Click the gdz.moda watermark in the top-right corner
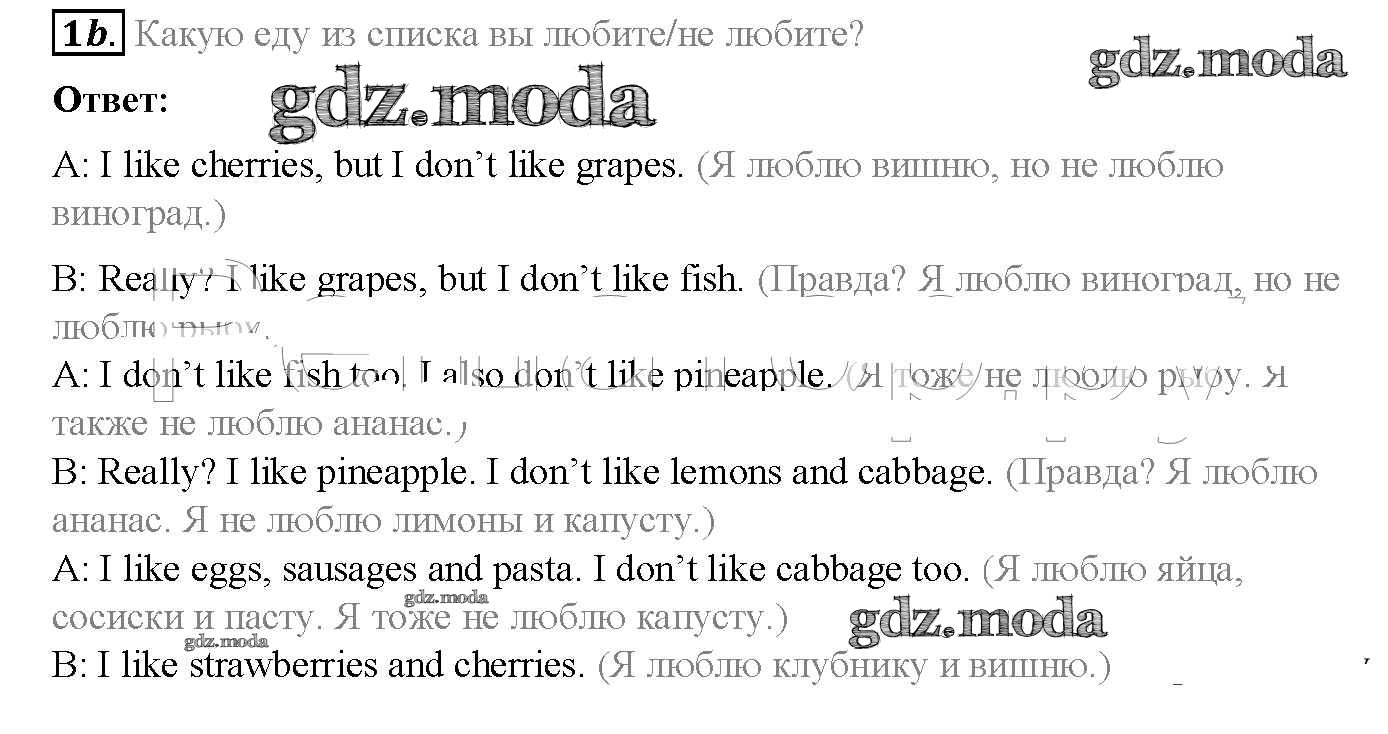This screenshot has height=734, width=1388. (1217, 62)
